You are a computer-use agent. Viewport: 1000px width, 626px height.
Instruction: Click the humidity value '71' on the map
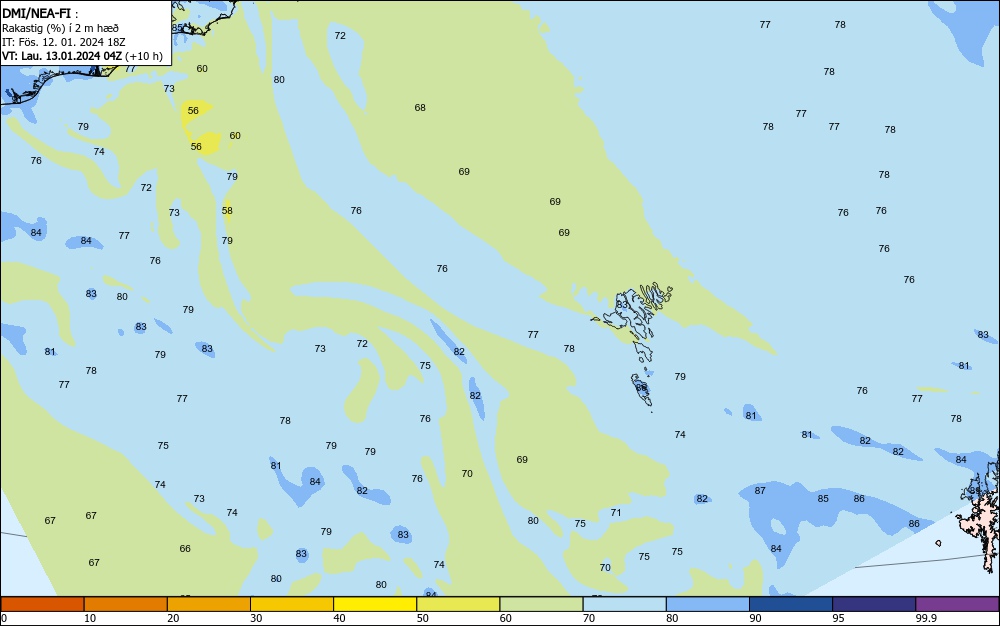[x=615, y=513]
